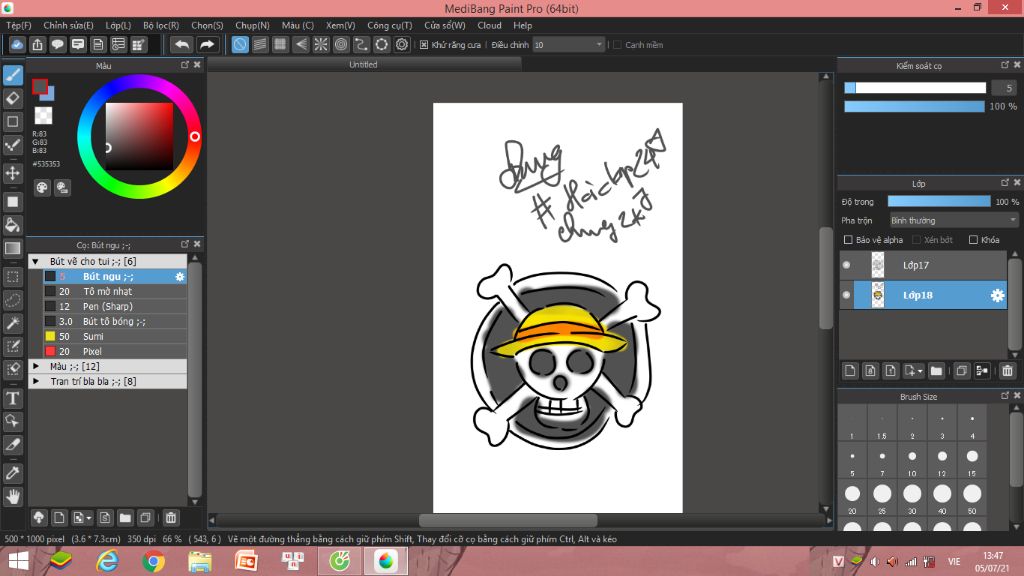Select the Bucket fill tool
This screenshot has height=576, width=1024.
[12, 225]
